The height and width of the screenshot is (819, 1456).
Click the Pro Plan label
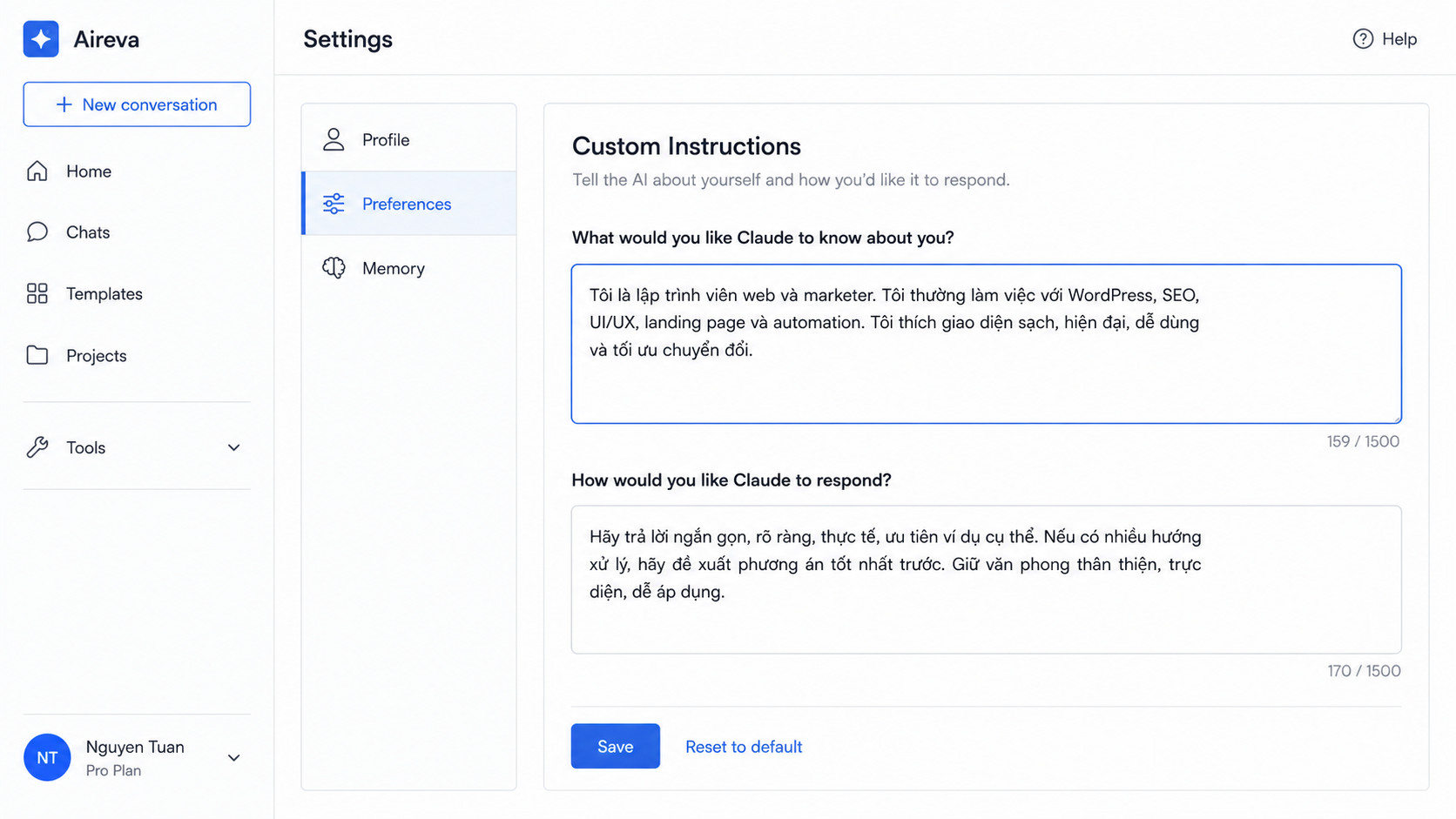(113, 770)
